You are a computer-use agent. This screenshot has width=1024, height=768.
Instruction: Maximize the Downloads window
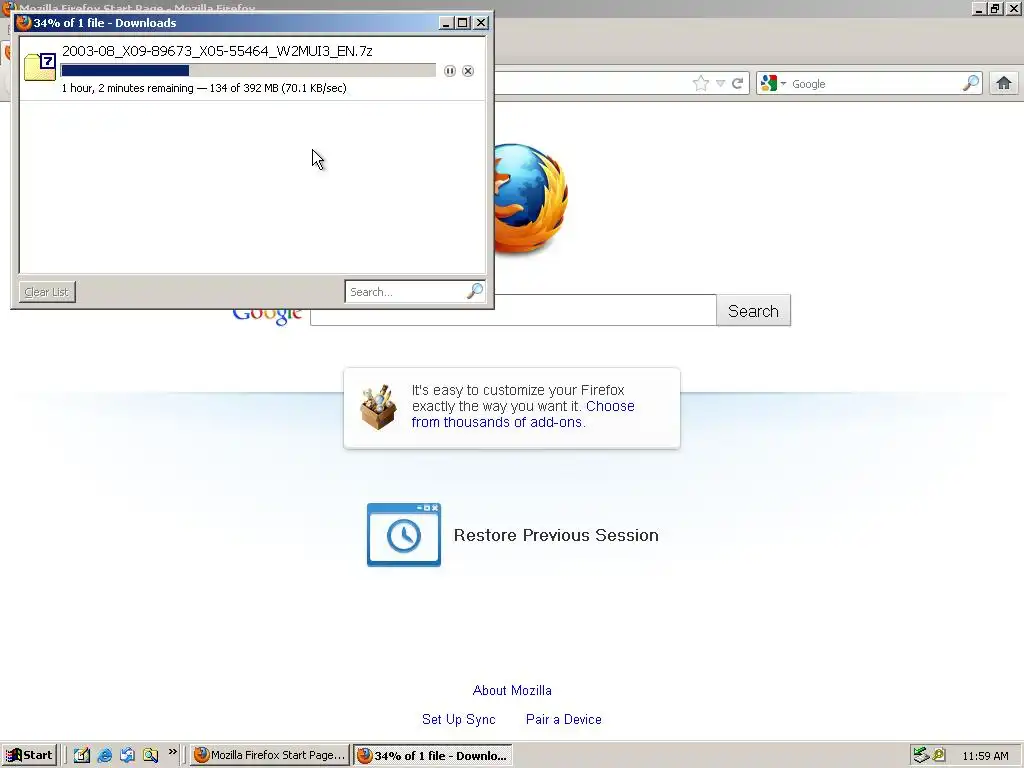pos(463,23)
